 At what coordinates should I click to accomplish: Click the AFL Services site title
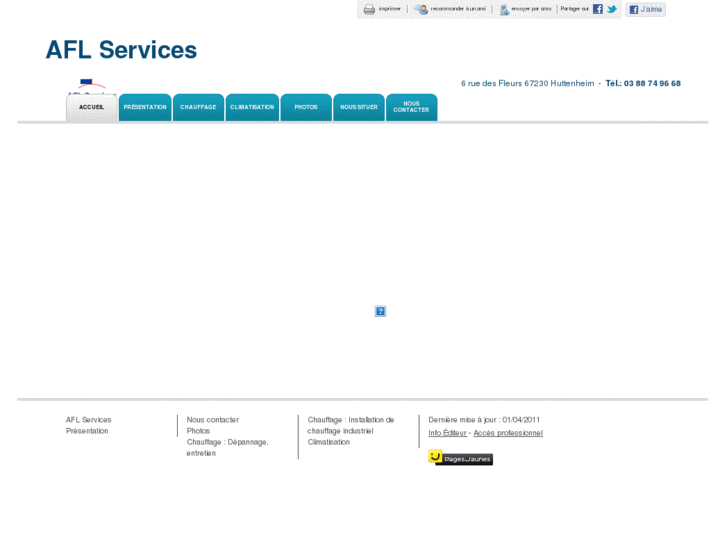point(121,50)
